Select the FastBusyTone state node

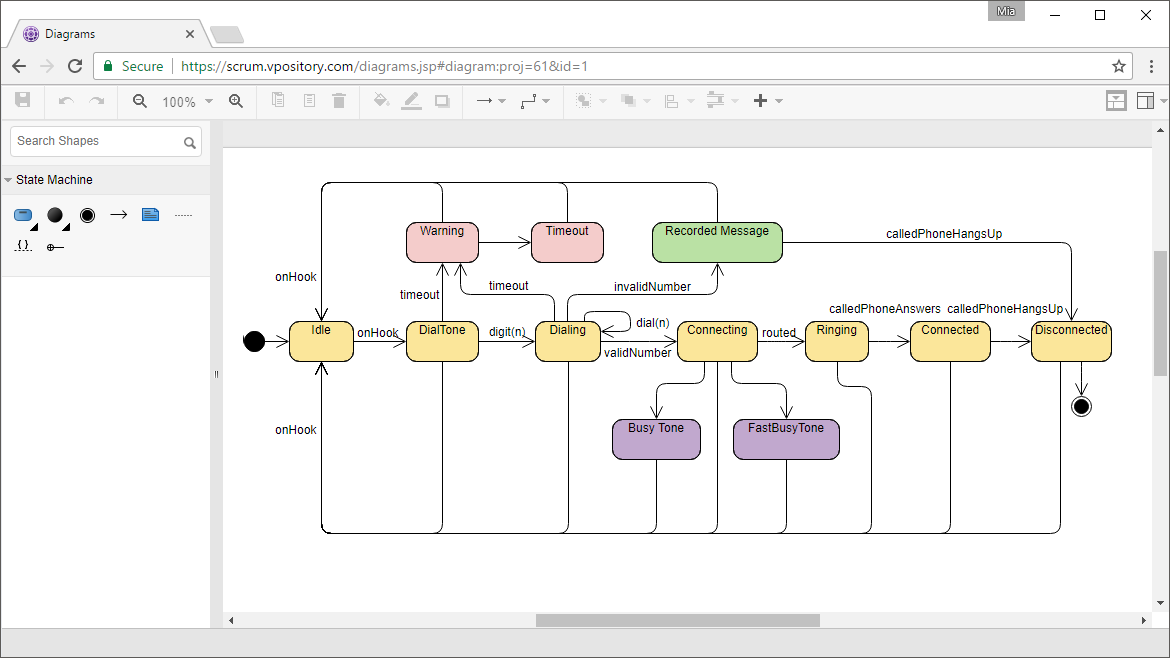[786, 439]
